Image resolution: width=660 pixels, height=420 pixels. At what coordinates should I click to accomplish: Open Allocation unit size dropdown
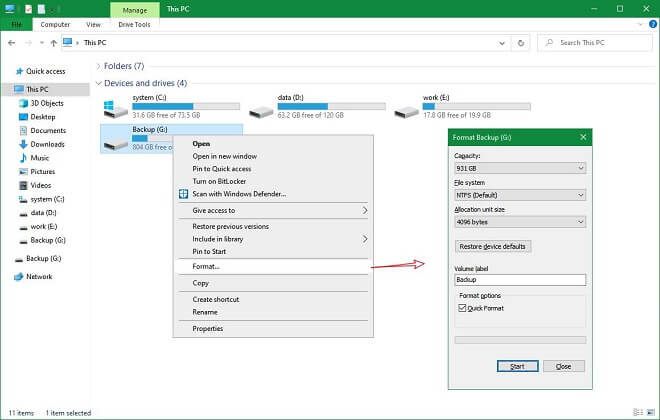(520, 222)
